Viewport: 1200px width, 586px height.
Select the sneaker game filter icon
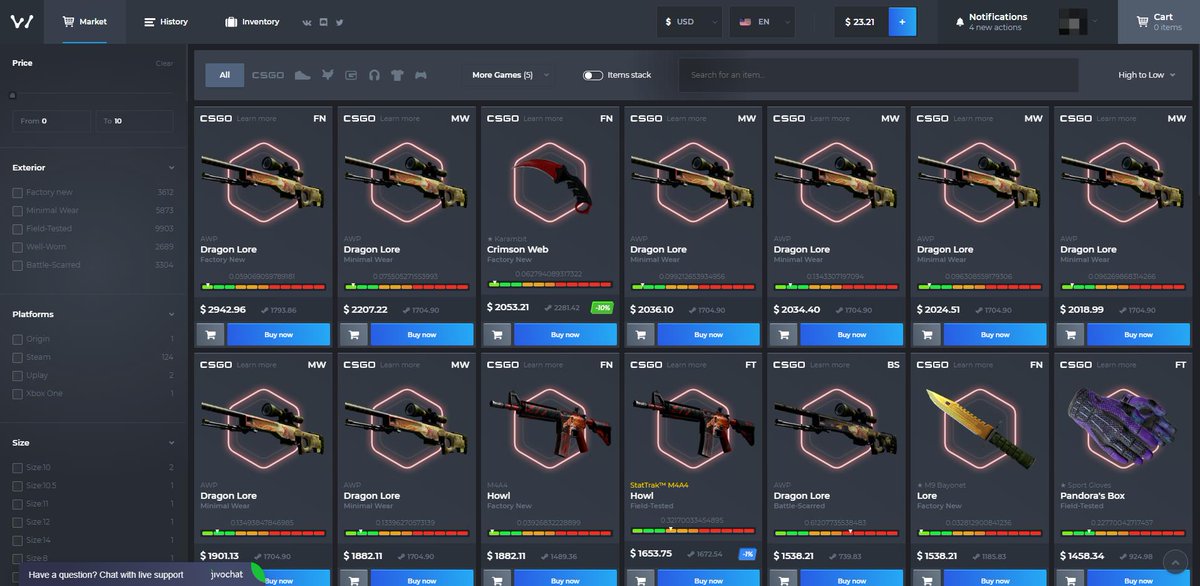[302, 74]
